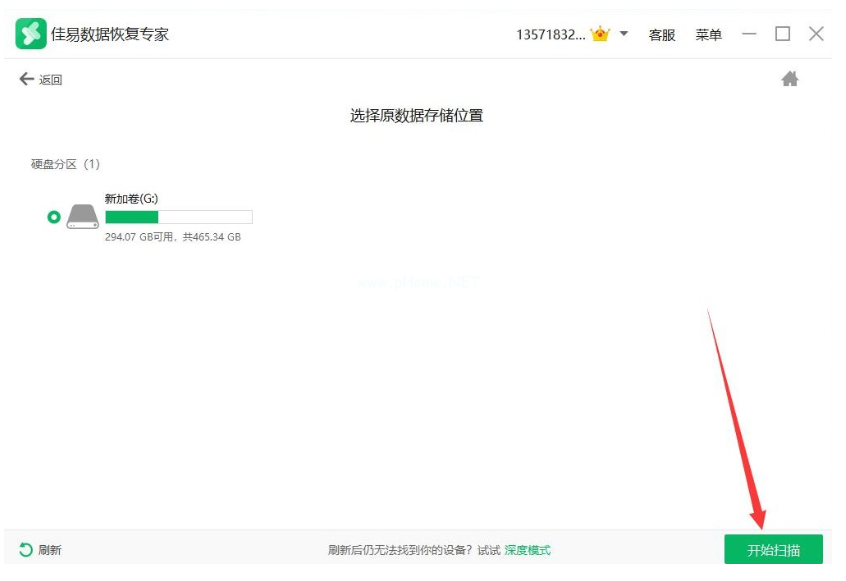Open the 菜单 menu

tap(708, 35)
